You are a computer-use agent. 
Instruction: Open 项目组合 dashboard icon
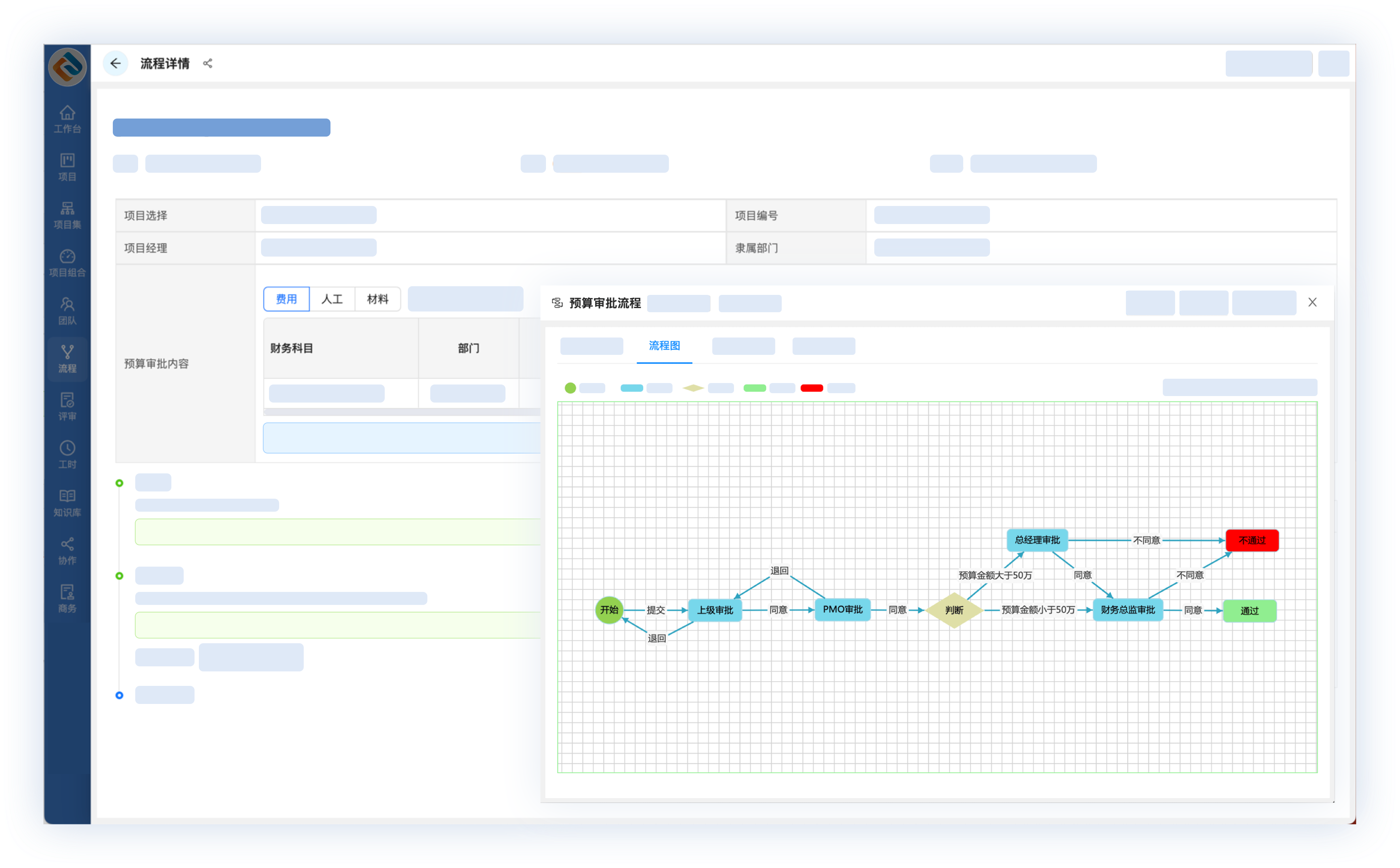[x=67, y=263]
